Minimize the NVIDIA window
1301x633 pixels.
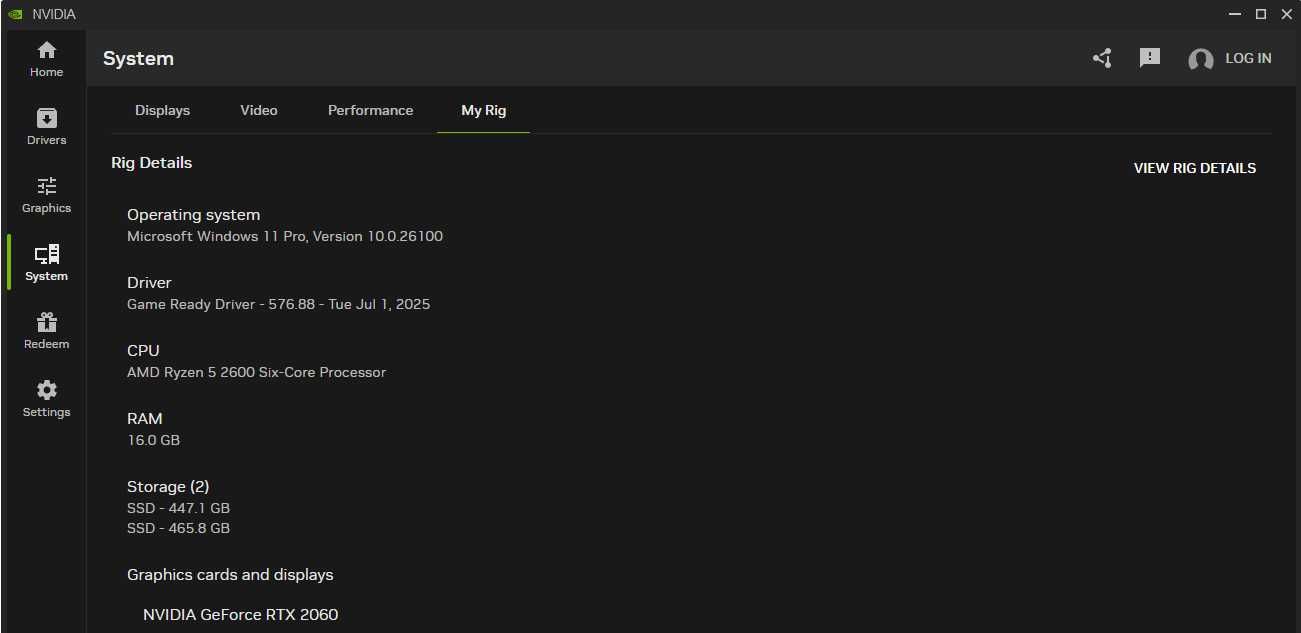point(1234,14)
